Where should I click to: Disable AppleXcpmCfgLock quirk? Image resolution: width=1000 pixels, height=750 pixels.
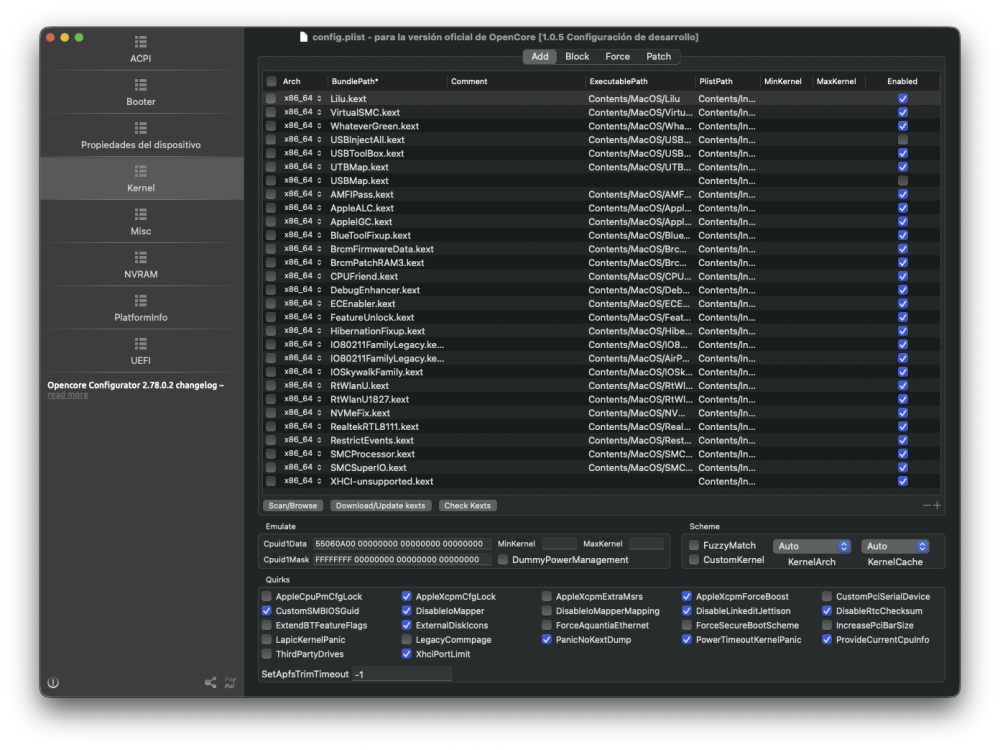point(406,596)
